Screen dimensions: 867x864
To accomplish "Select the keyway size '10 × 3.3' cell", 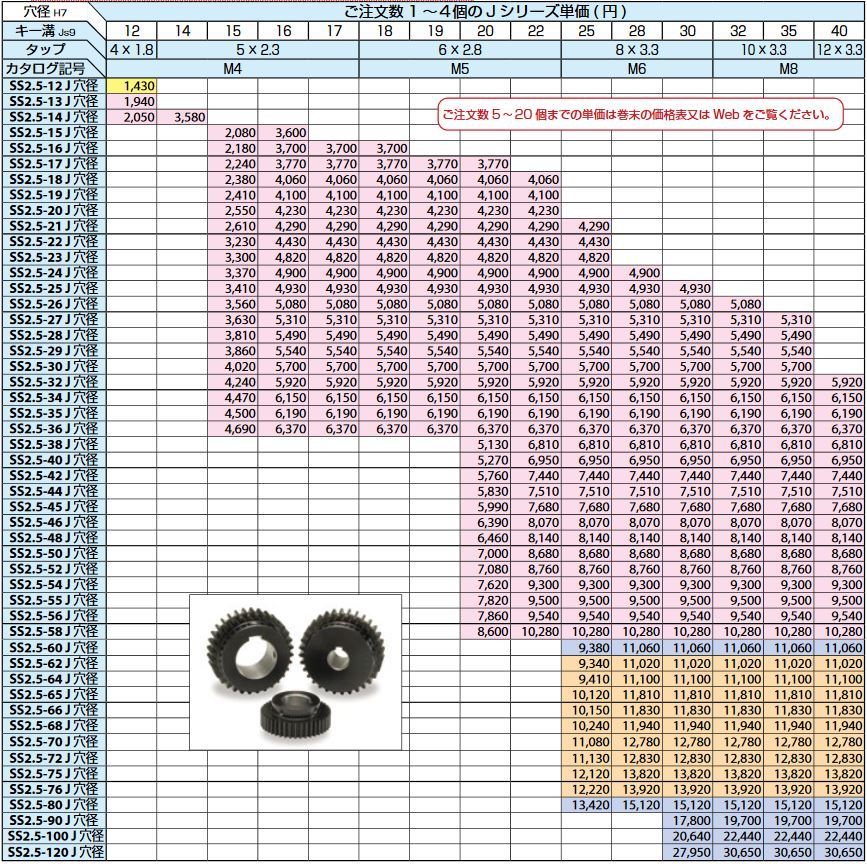I will tap(763, 50).
